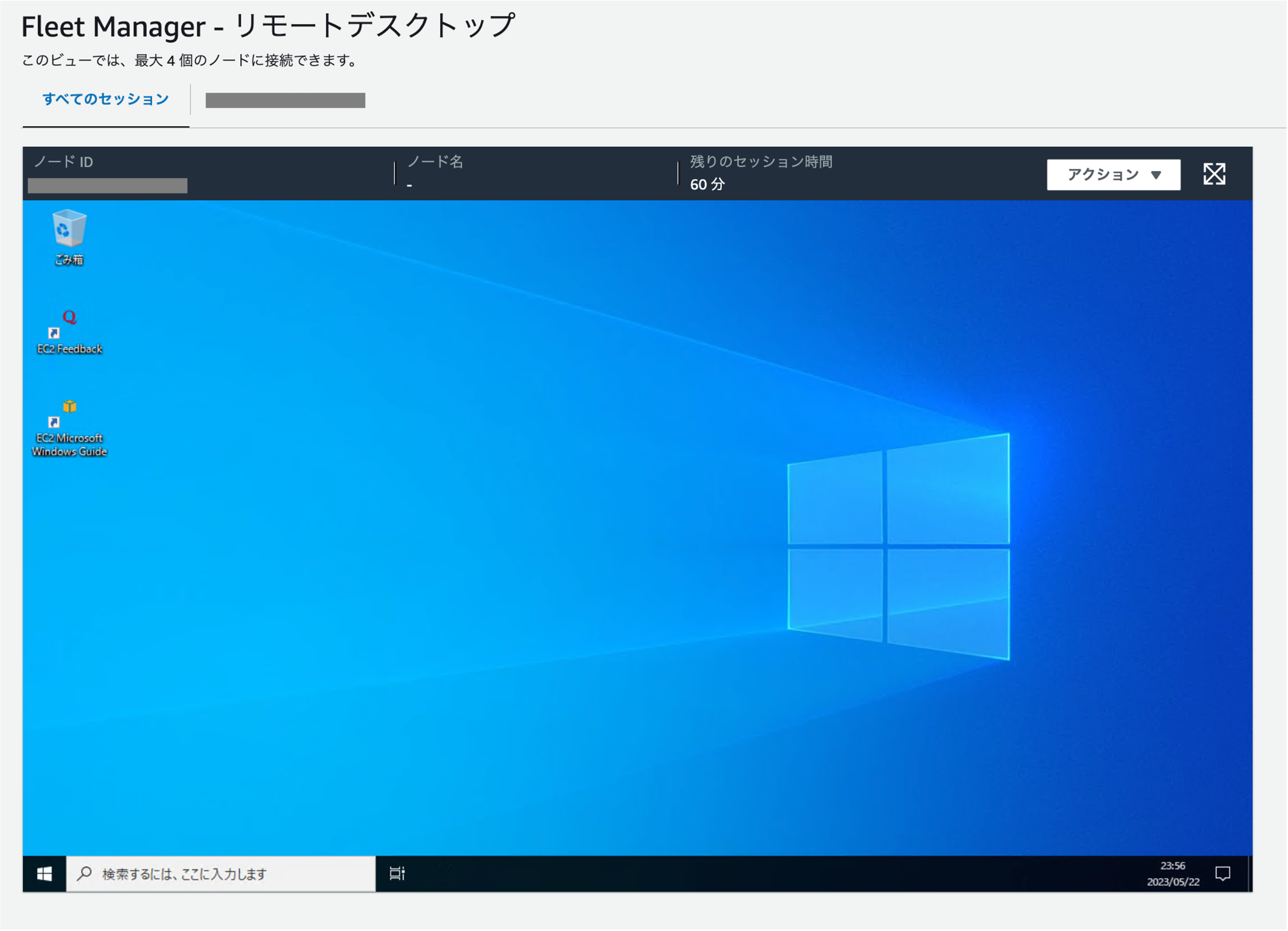Expand the アクション dropdown
This screenshot has height=931, width=1288.
coord(1114,174)
